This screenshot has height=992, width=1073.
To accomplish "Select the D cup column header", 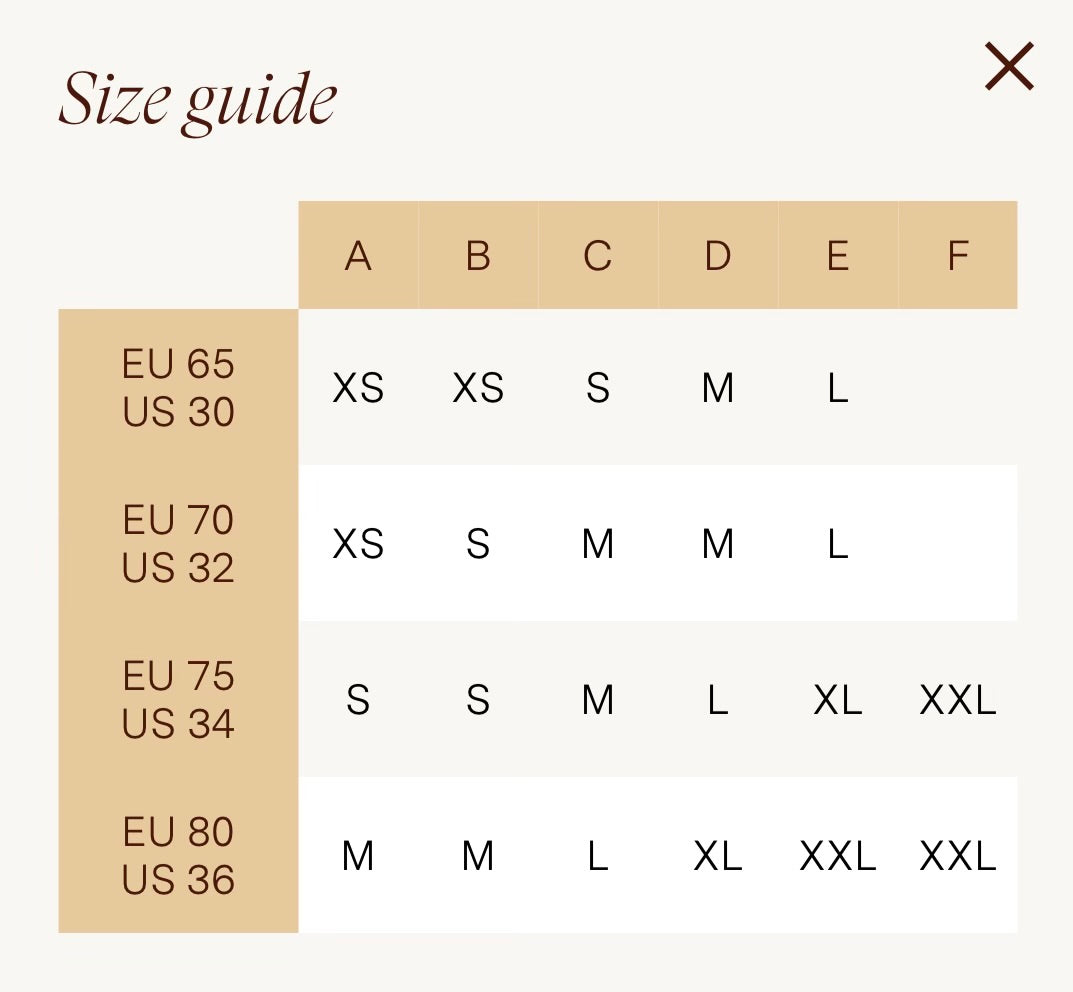I will click(x=718, y=255).
